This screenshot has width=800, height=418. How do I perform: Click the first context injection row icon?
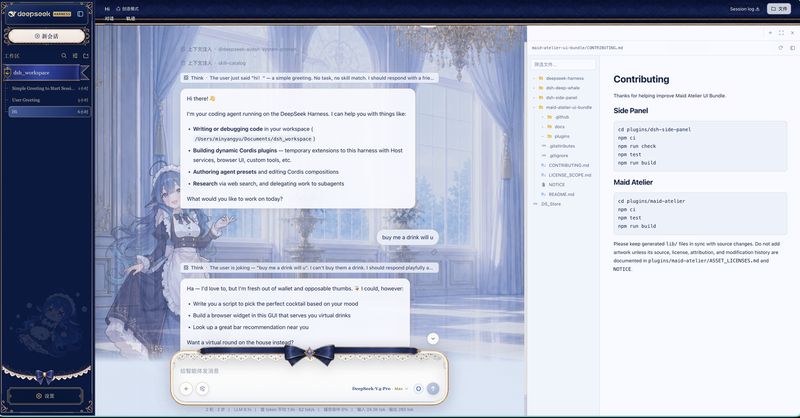click(x=183, y=49)
